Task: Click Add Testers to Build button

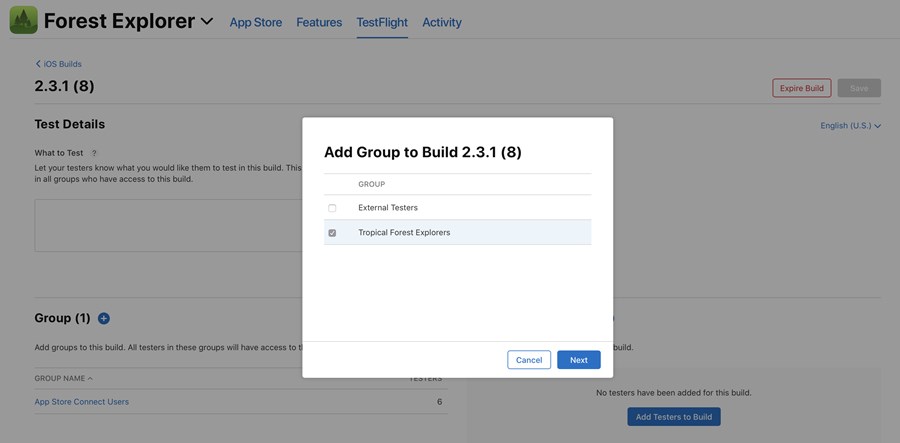Action: point(674,417)
